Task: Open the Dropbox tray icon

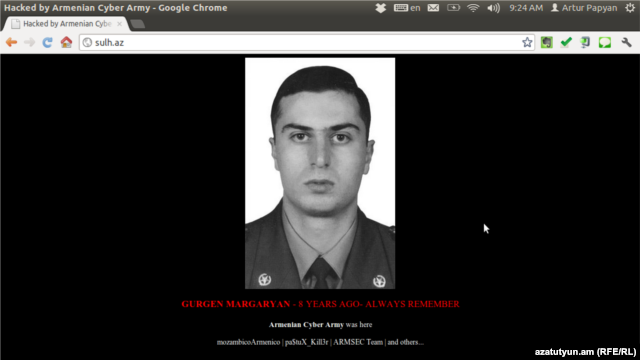Action: tap(380, 8)
